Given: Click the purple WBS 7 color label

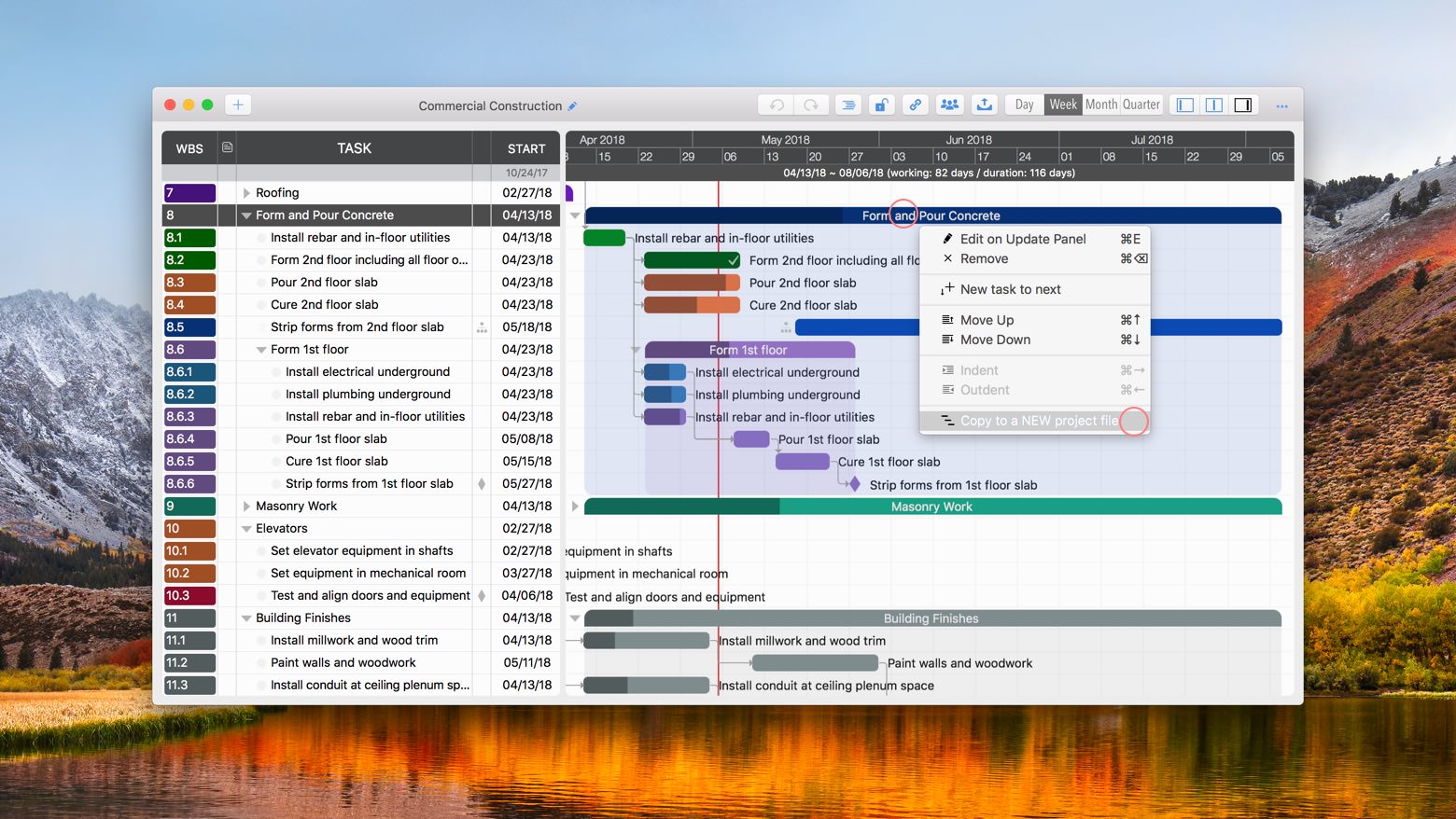Looking at the screenshot, I should 189,193.
